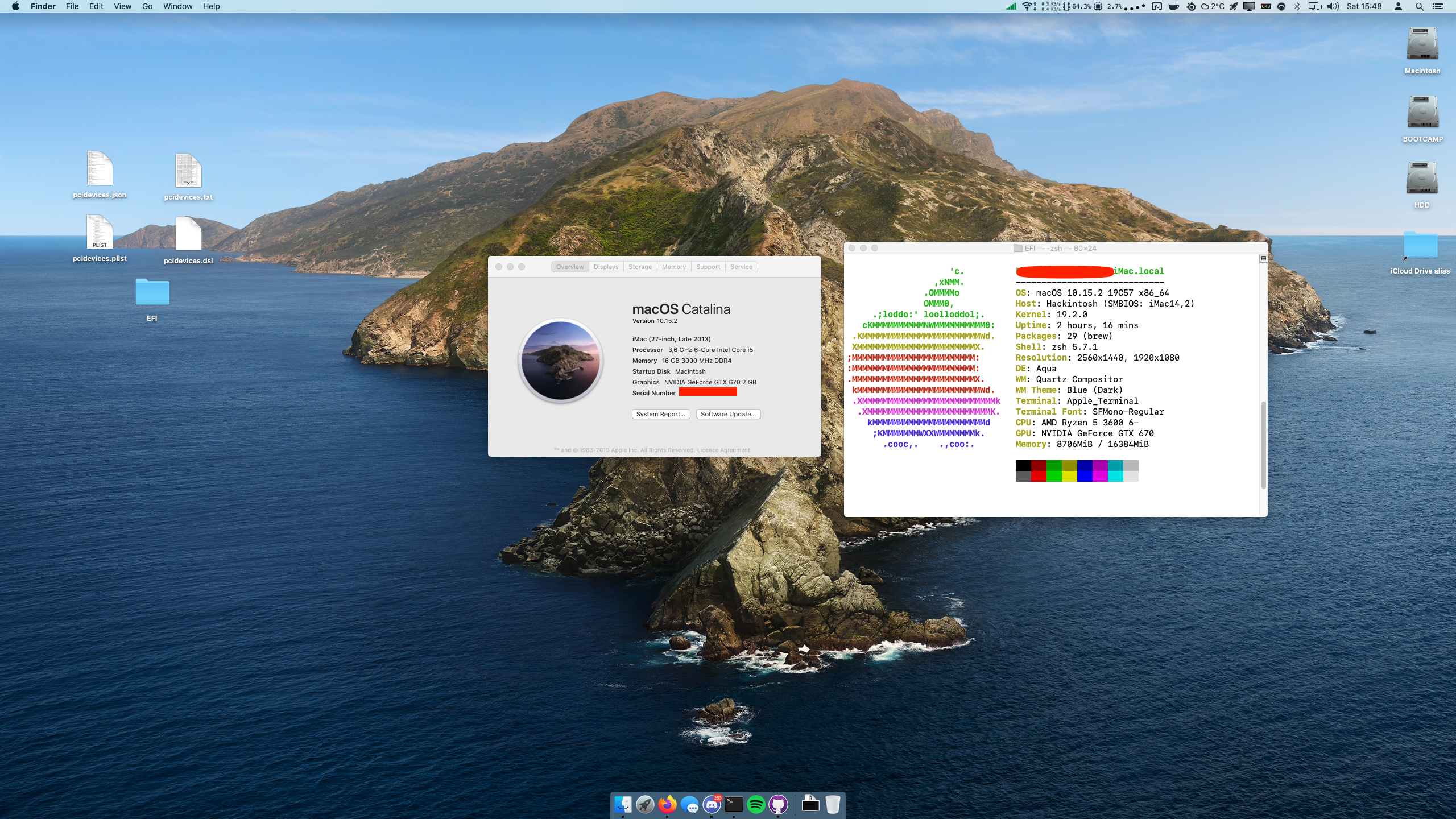
Task: Select the pcidevices.plist file
Action: (100, 233)
